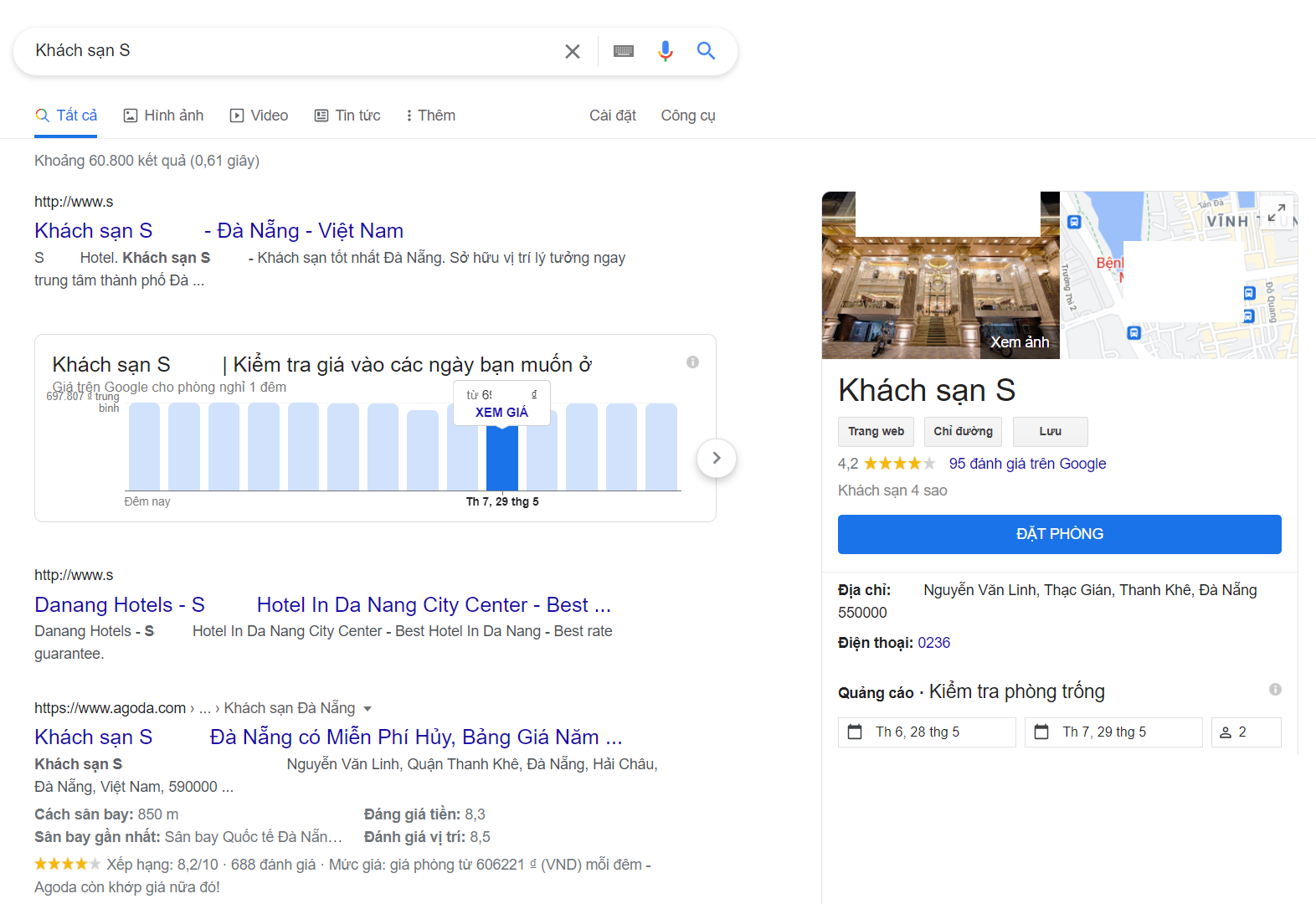Switch to the Hình ảnh tab

[163, 116]
